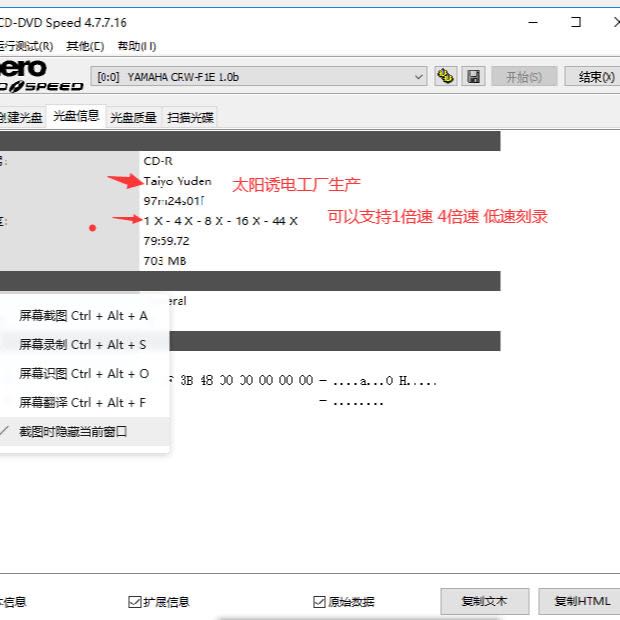Screen dimensions: 620x620
Task: Open the YAMAHA CRW-F1E drive dropdown
Action: pos(259,76)
